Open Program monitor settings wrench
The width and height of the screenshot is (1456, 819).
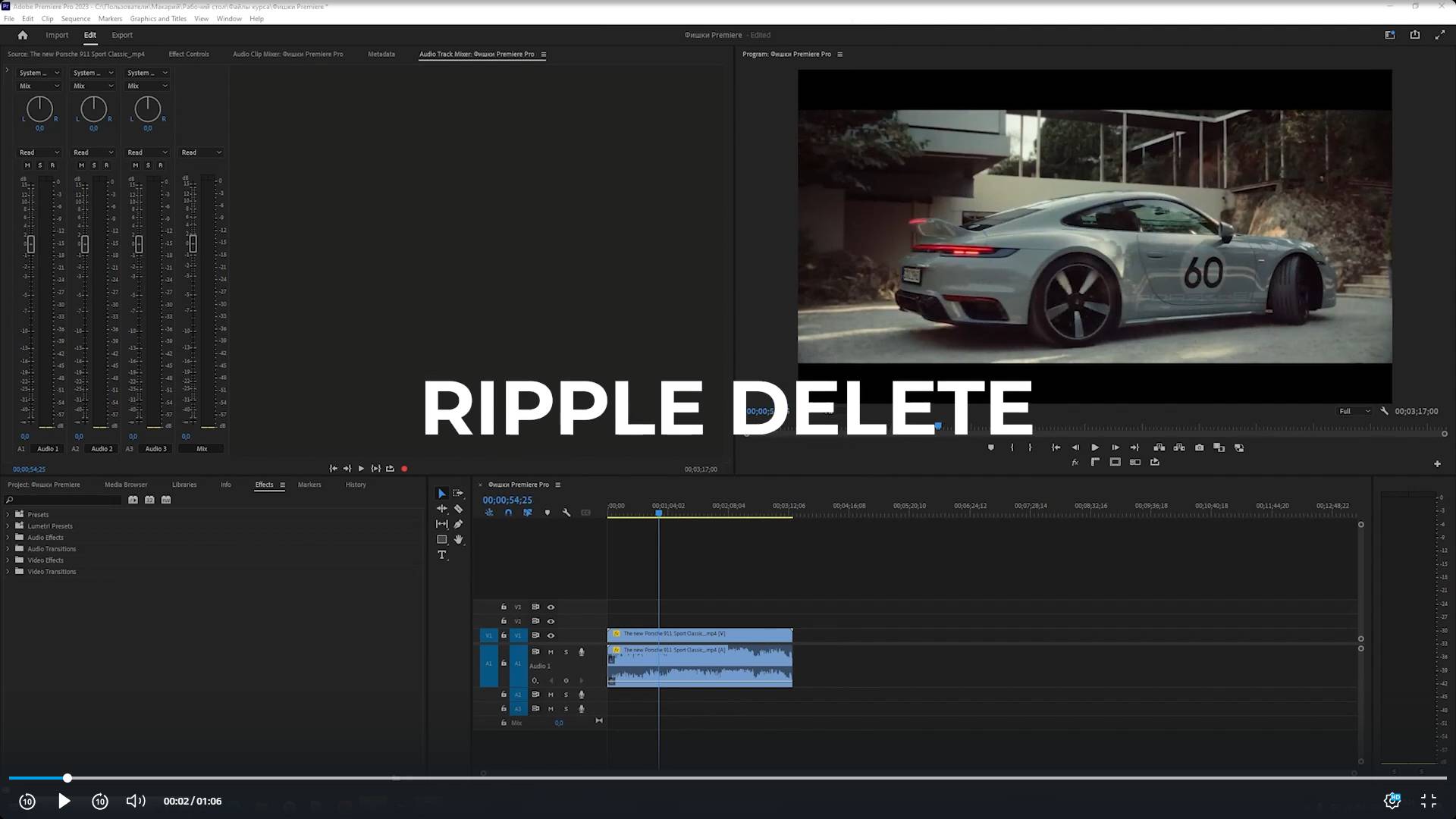point(1384,411)
